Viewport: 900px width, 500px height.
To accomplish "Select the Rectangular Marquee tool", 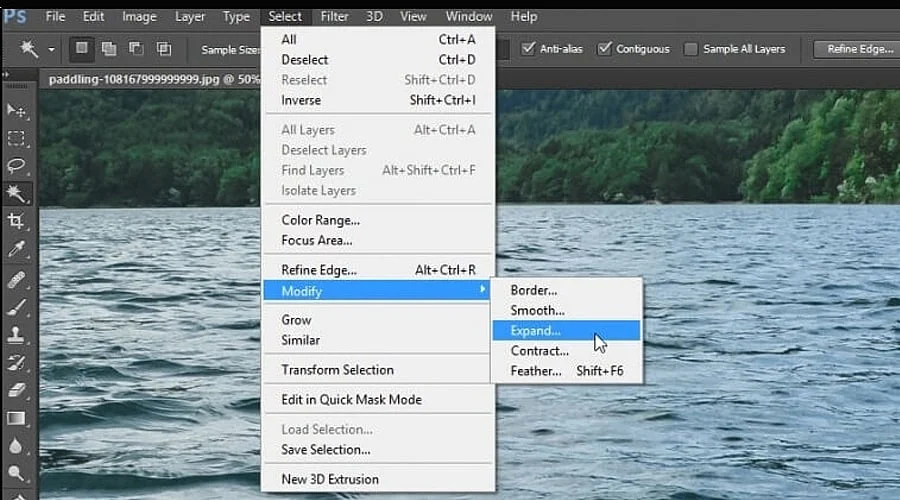I will 16,138.
